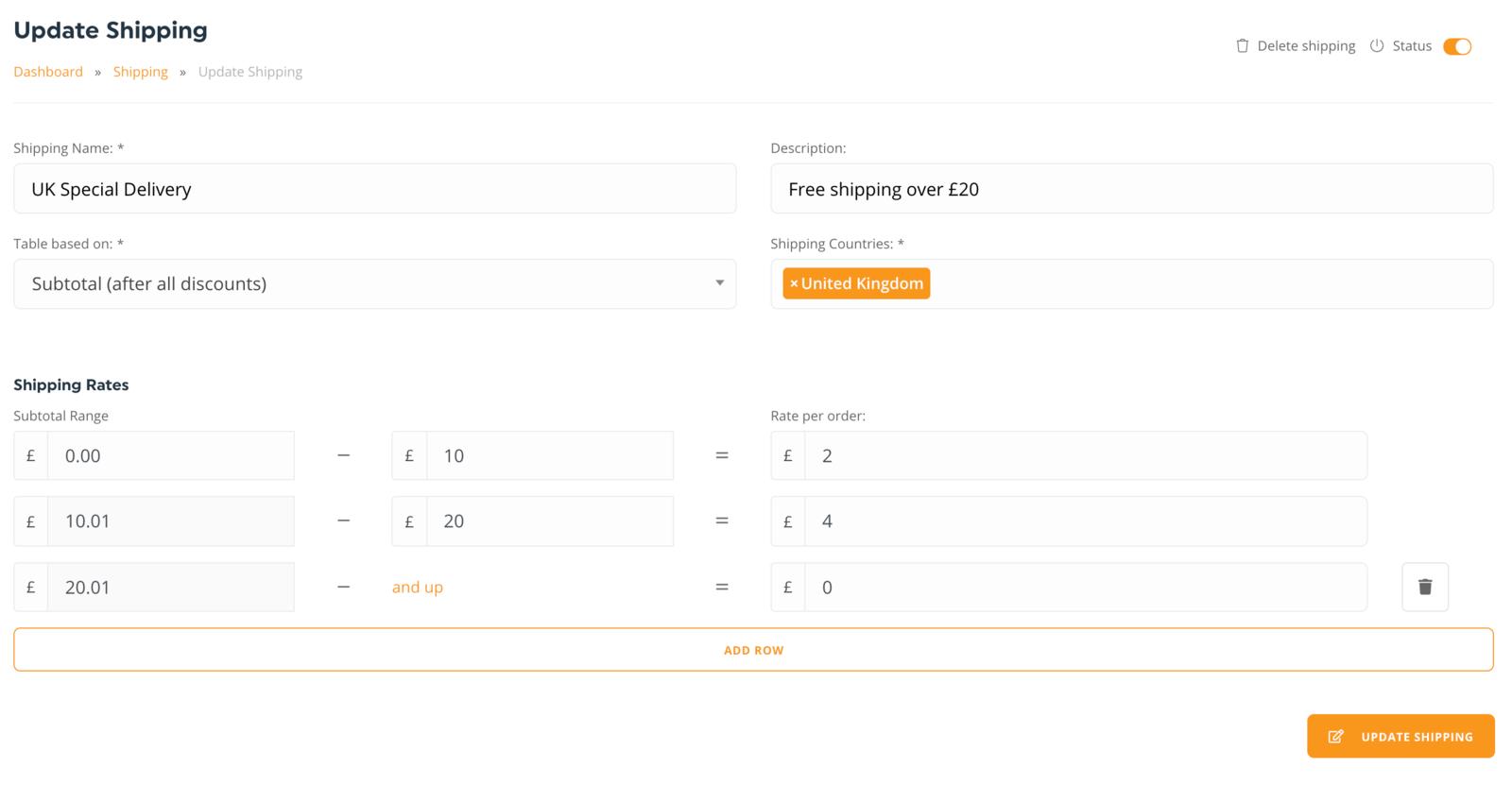
Task: Select the rate per order field showing 4
Action: [x=1085, y=521]
